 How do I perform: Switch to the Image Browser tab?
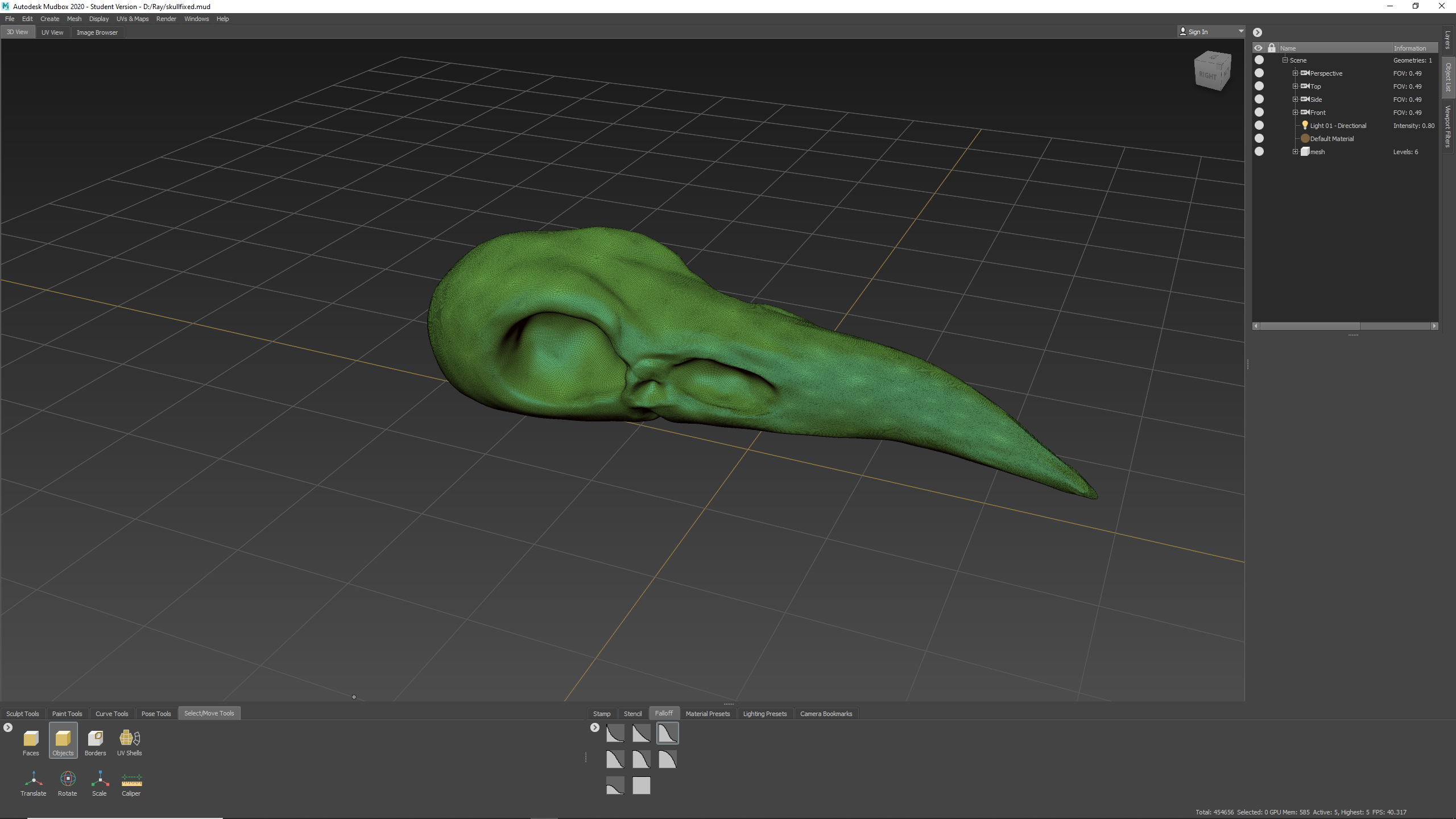point(96,32)
